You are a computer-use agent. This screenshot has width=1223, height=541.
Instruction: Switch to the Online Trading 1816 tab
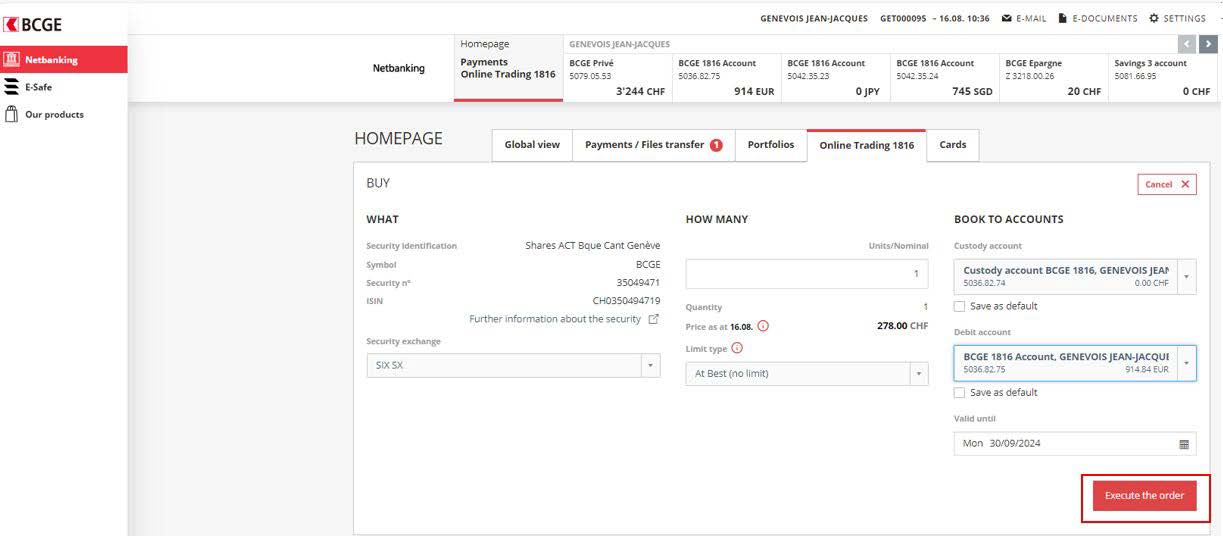pyautogui.click(x=867, y=146)
